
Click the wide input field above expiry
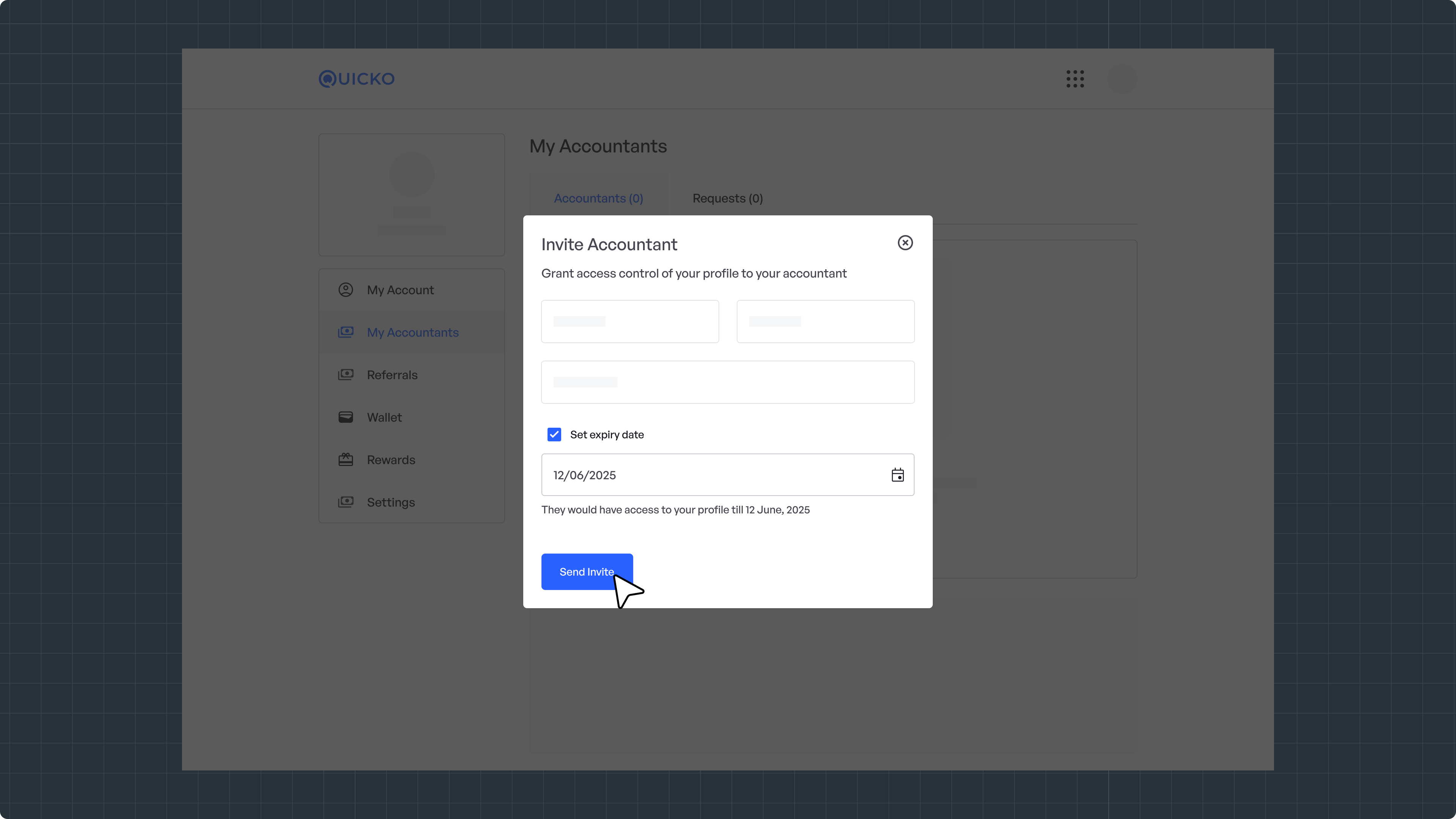[728, 382]
